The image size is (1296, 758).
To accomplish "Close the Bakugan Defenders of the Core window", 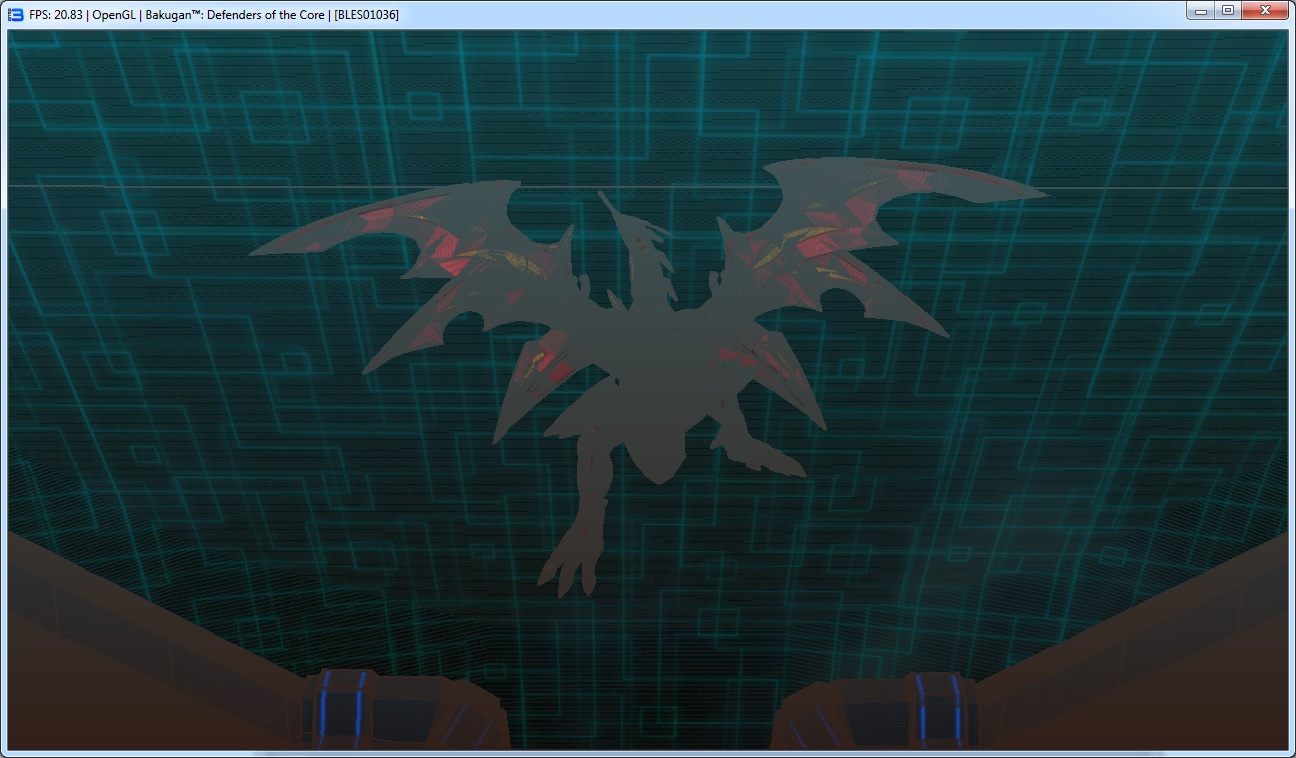I will click(1264, 11).
